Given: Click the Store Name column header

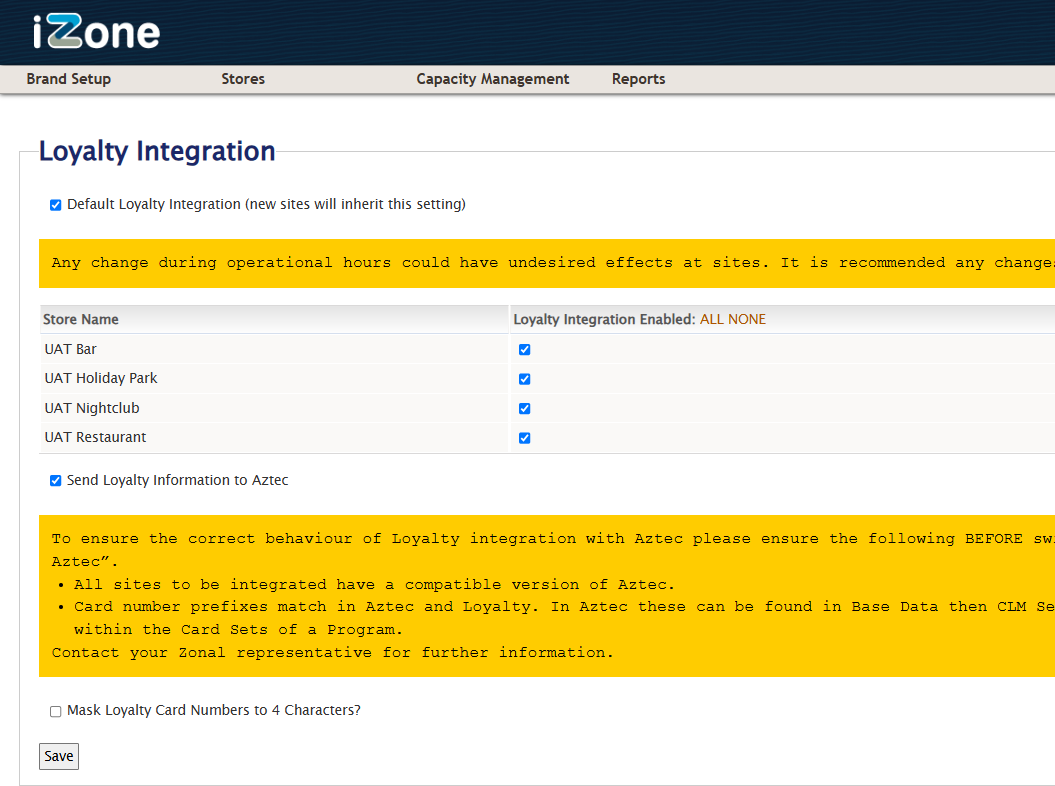Looking at the screenshot, I should click(81, 320).
